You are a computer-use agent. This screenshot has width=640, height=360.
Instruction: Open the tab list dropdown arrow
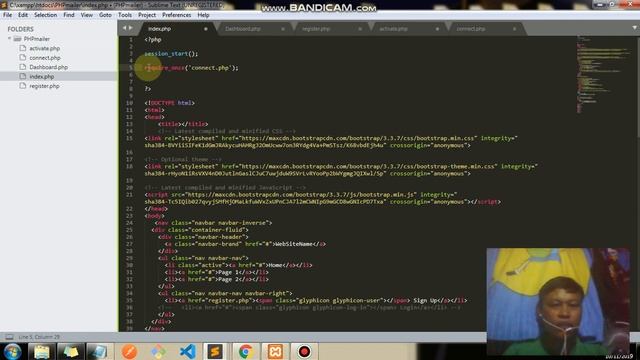[634, 28]
